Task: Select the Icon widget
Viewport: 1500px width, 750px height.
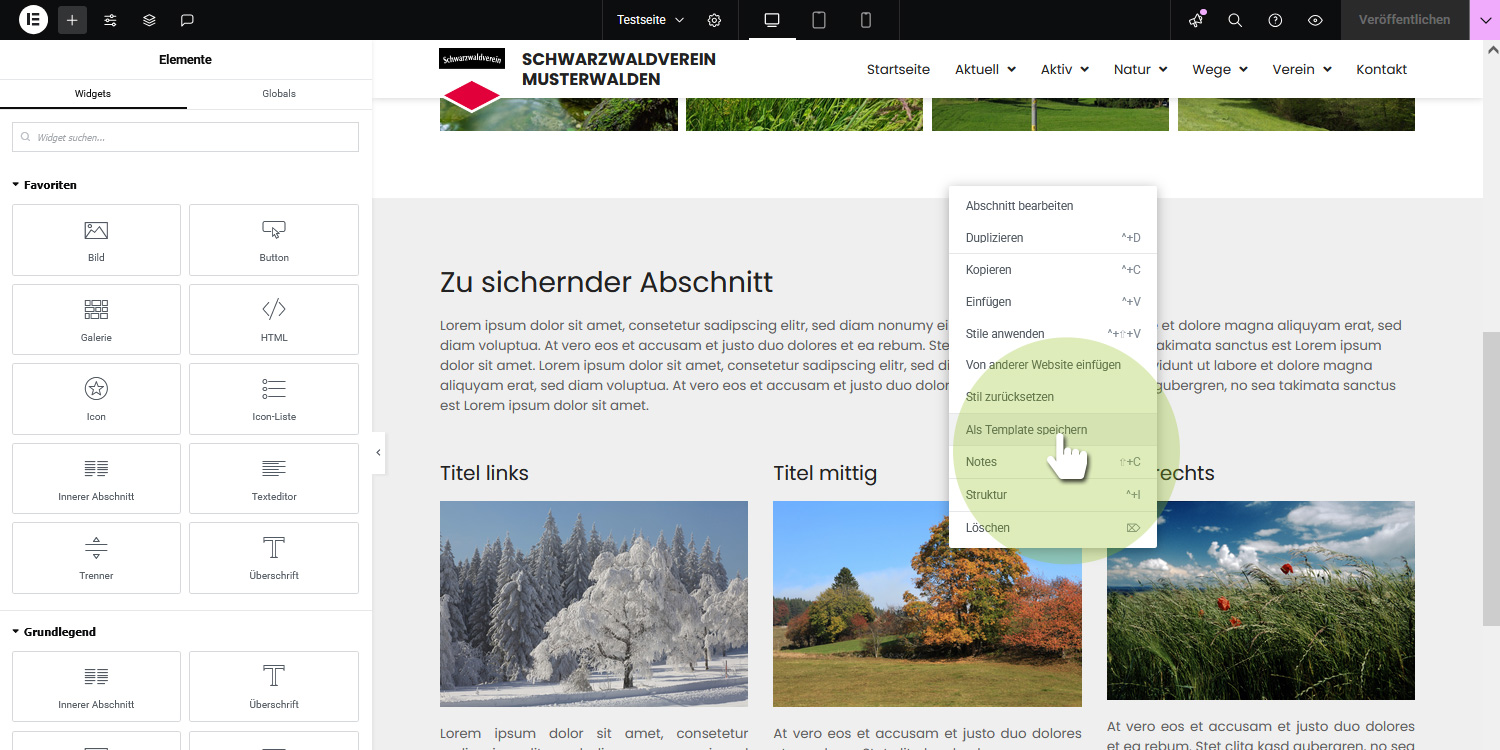Action: (x=96, y=399)
